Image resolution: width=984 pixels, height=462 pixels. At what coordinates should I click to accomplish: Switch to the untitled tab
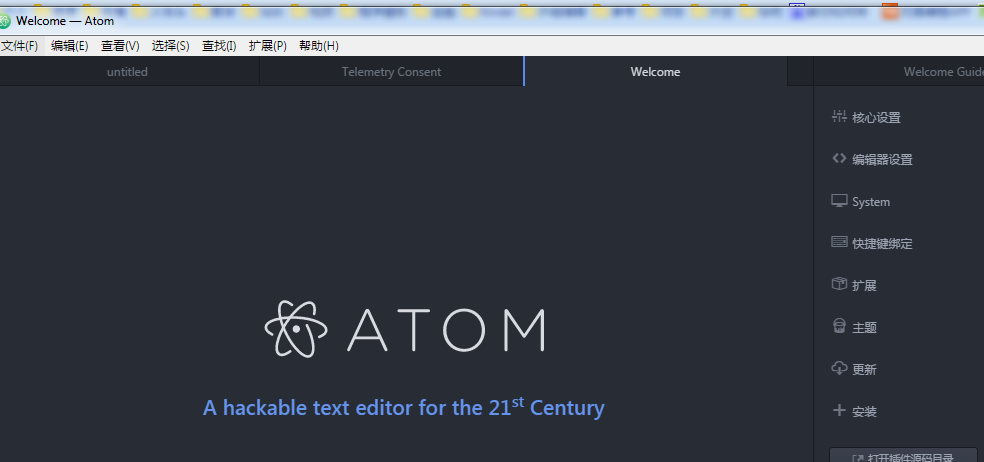point(127,72)
